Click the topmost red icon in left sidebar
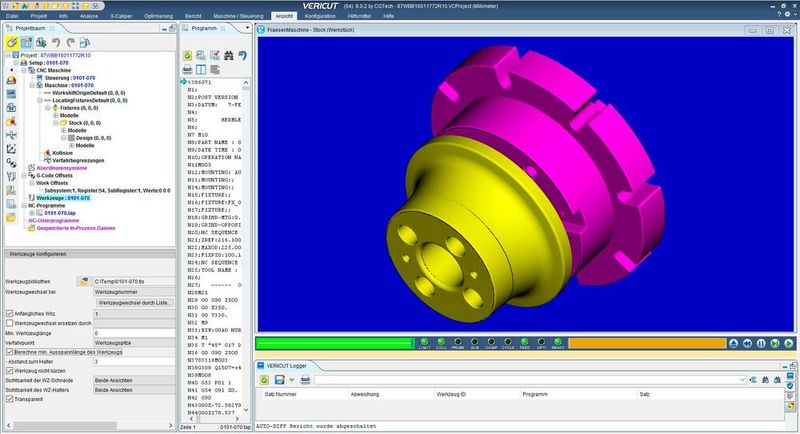Screen dimensions: 800x434 (11, 80)
